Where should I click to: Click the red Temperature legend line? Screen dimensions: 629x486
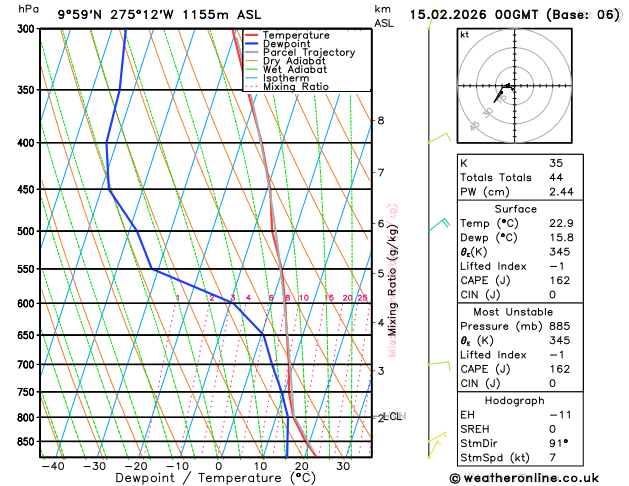click(251, 35)
